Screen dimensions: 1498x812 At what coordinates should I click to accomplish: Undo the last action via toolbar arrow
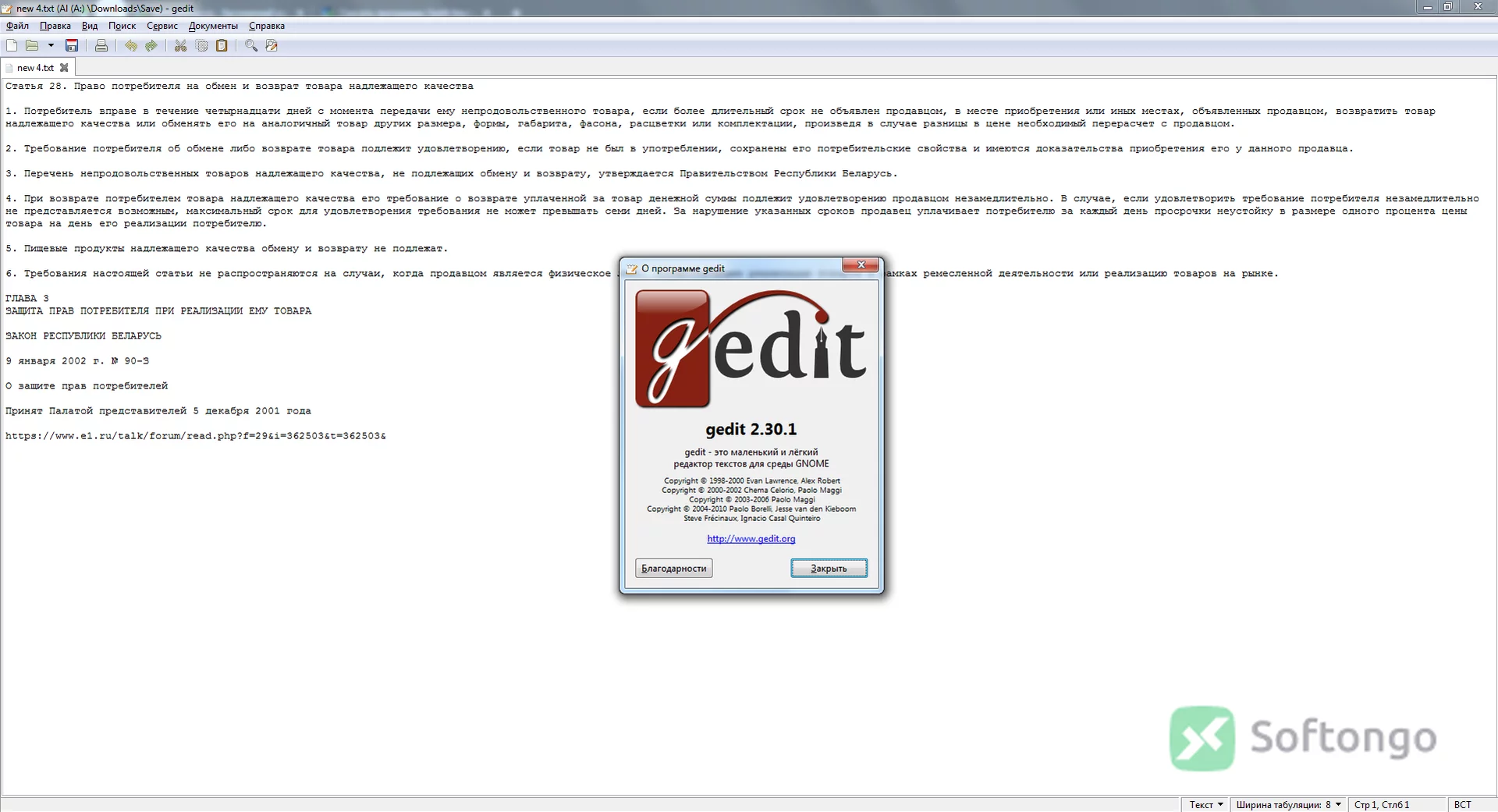point(131,46)
